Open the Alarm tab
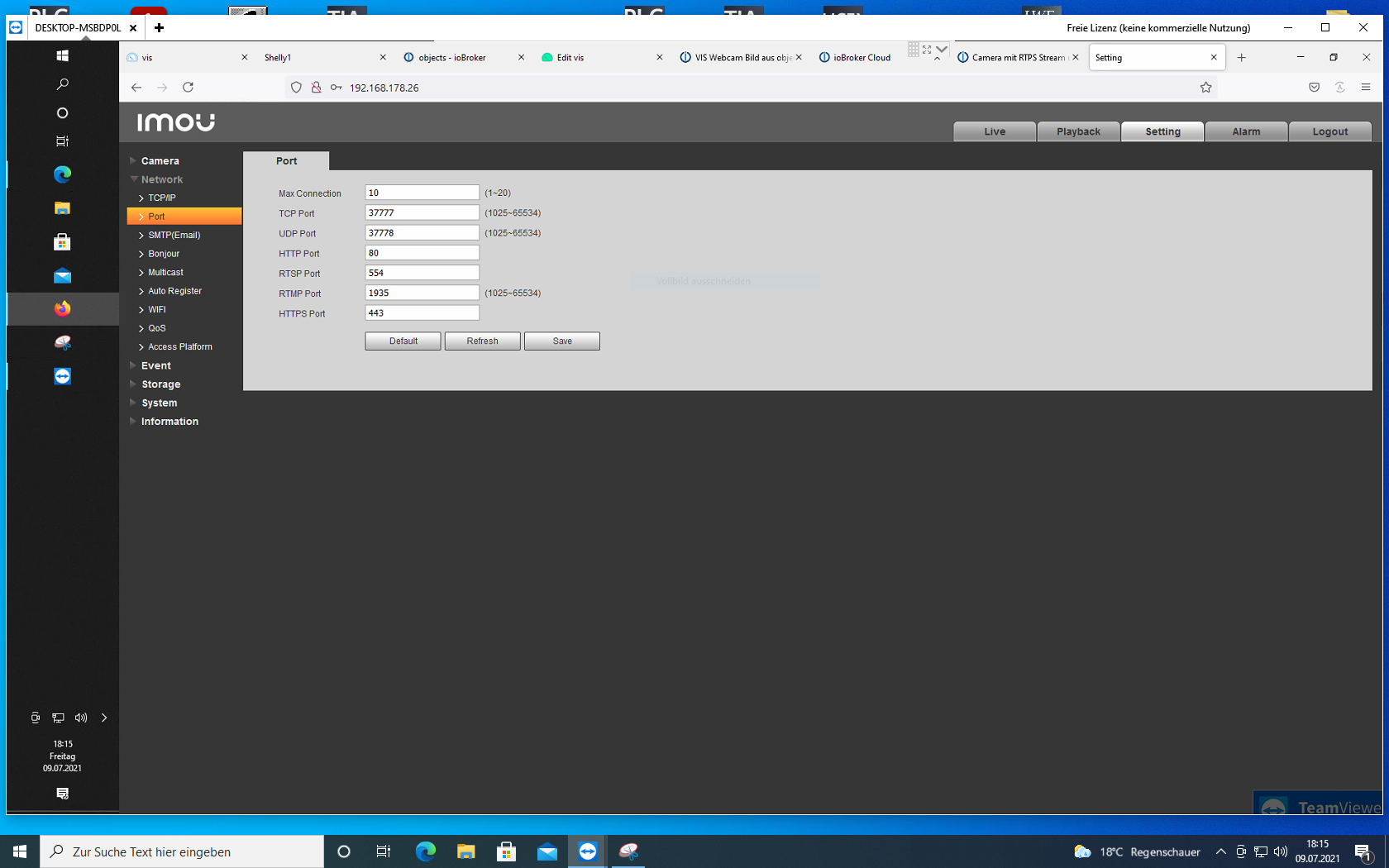 [1246, 131]
